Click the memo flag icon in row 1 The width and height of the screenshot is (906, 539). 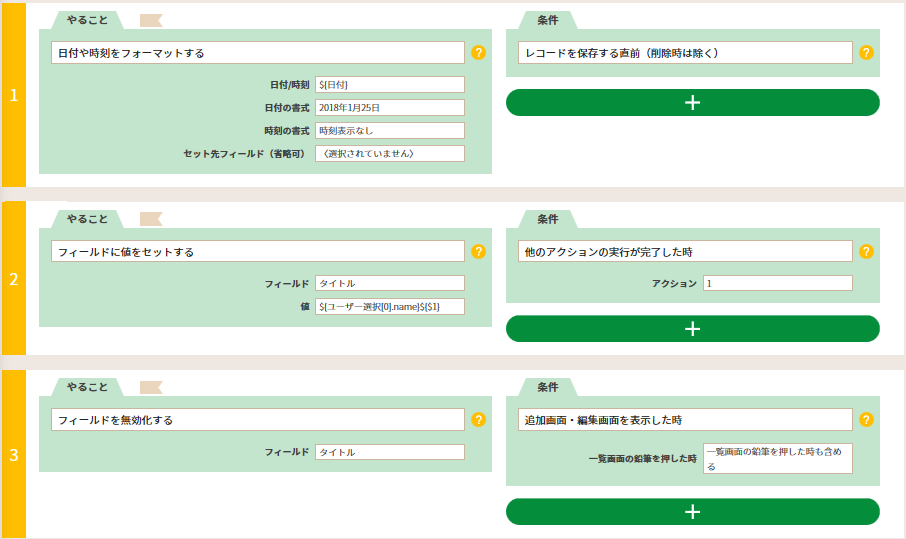click(x=151, y=21)
